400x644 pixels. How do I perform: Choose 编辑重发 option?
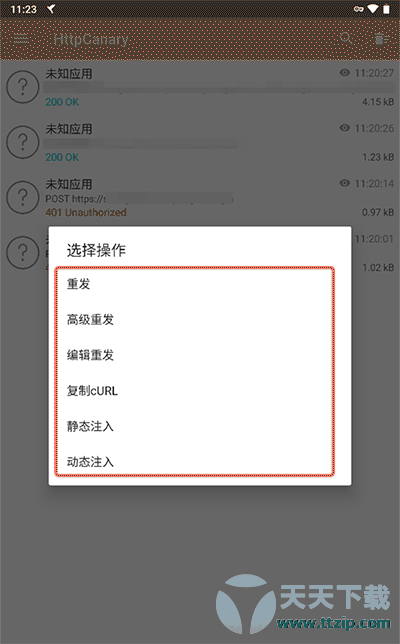[x=194, y=355]
